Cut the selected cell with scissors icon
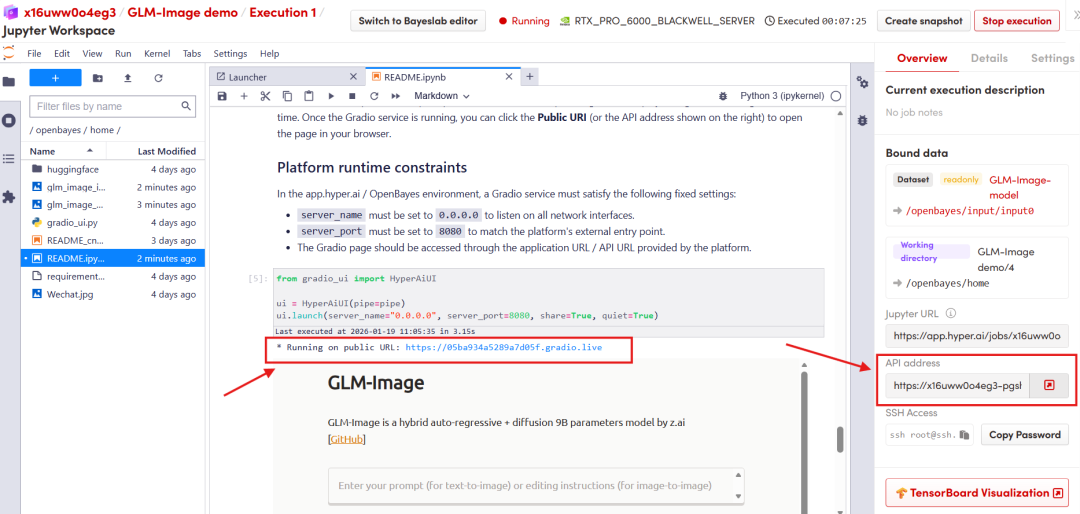This screenshot has width=1080, height=514. coord(265,96)
